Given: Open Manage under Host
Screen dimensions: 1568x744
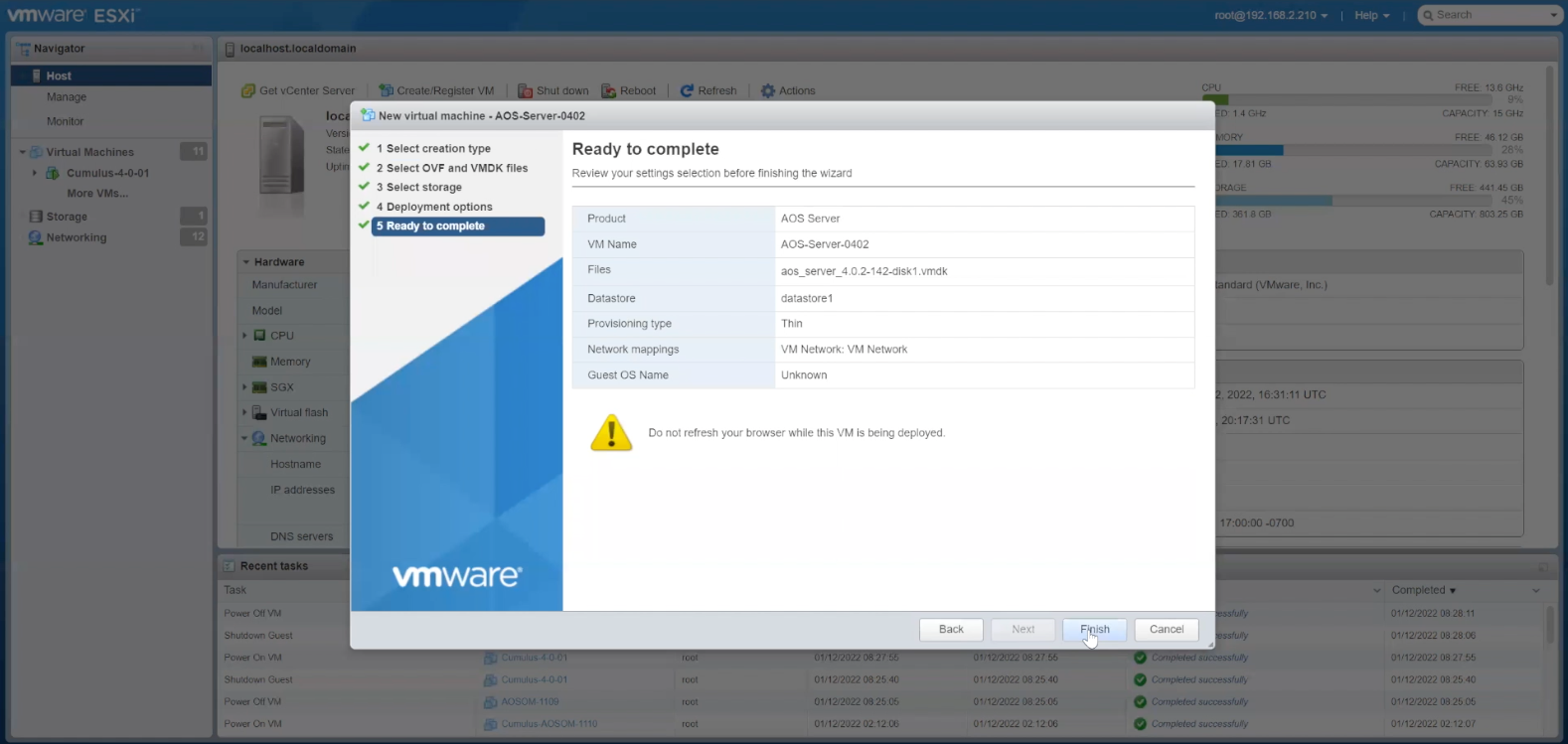Looking at the screenshot, I should pos(67,97).
